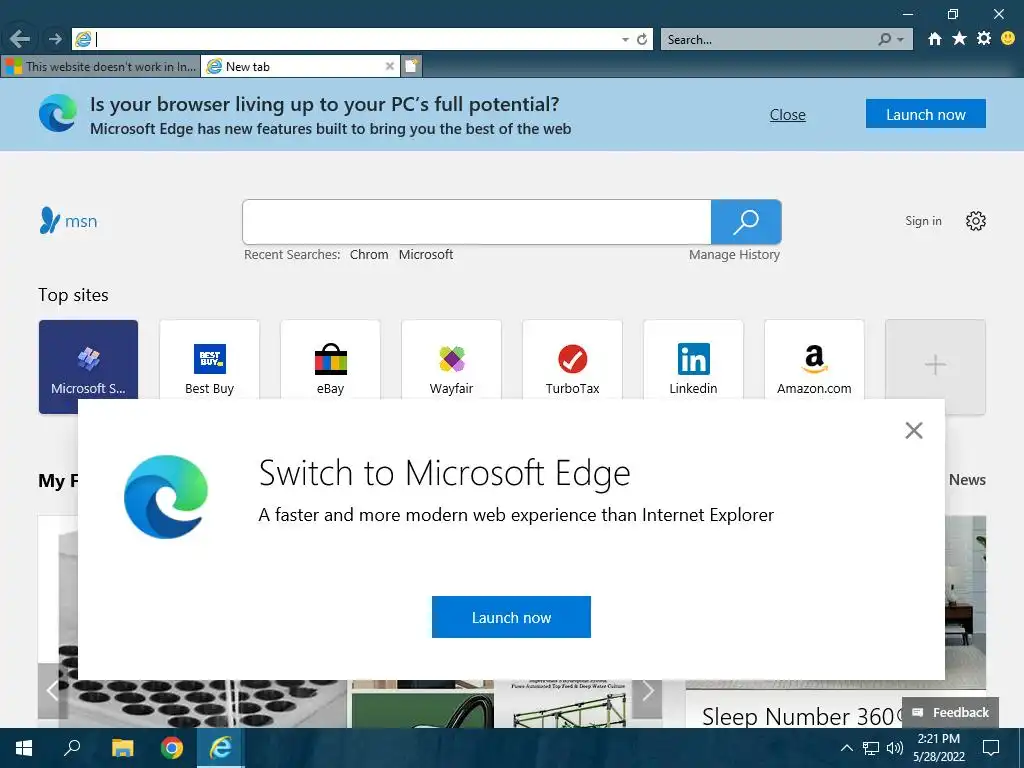The width and height of the screenshot is (1024, 768).
Task: Click the magnifier in the toolbar search box
Action: tap(884, 39)
